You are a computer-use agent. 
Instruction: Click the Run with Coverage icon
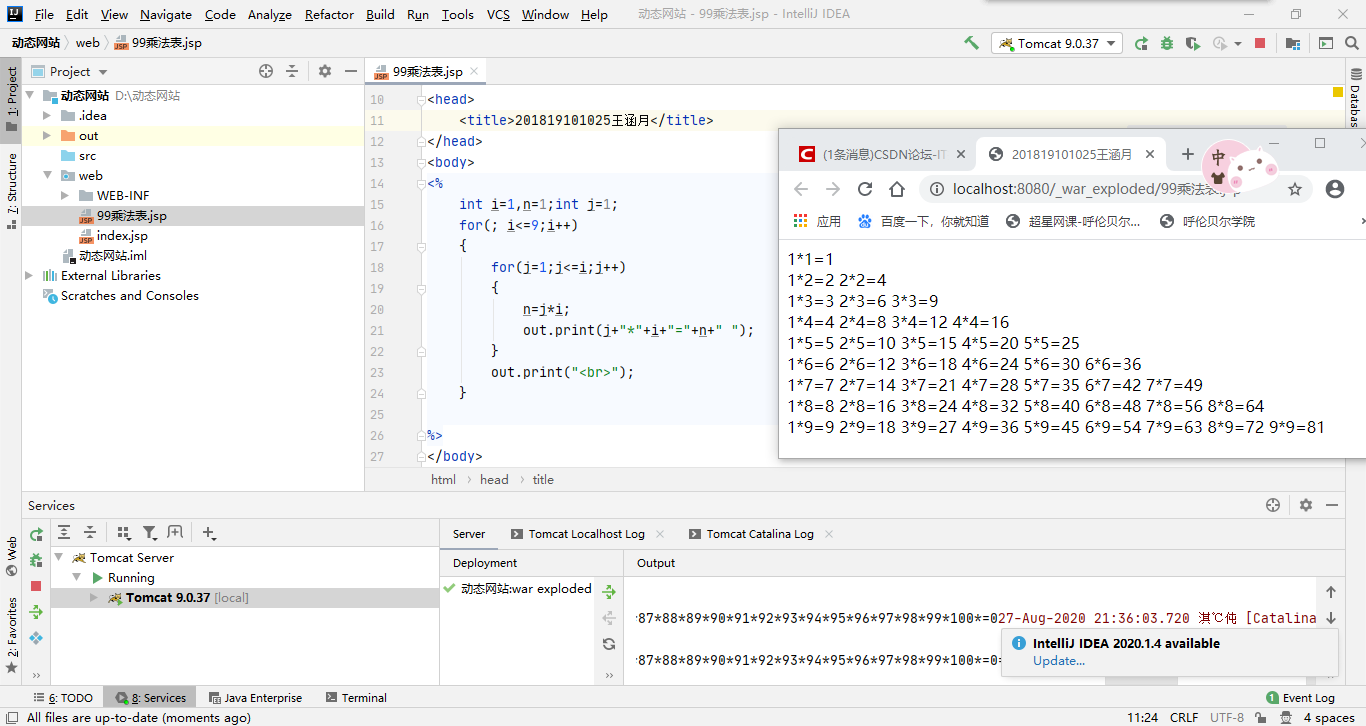1192,43
